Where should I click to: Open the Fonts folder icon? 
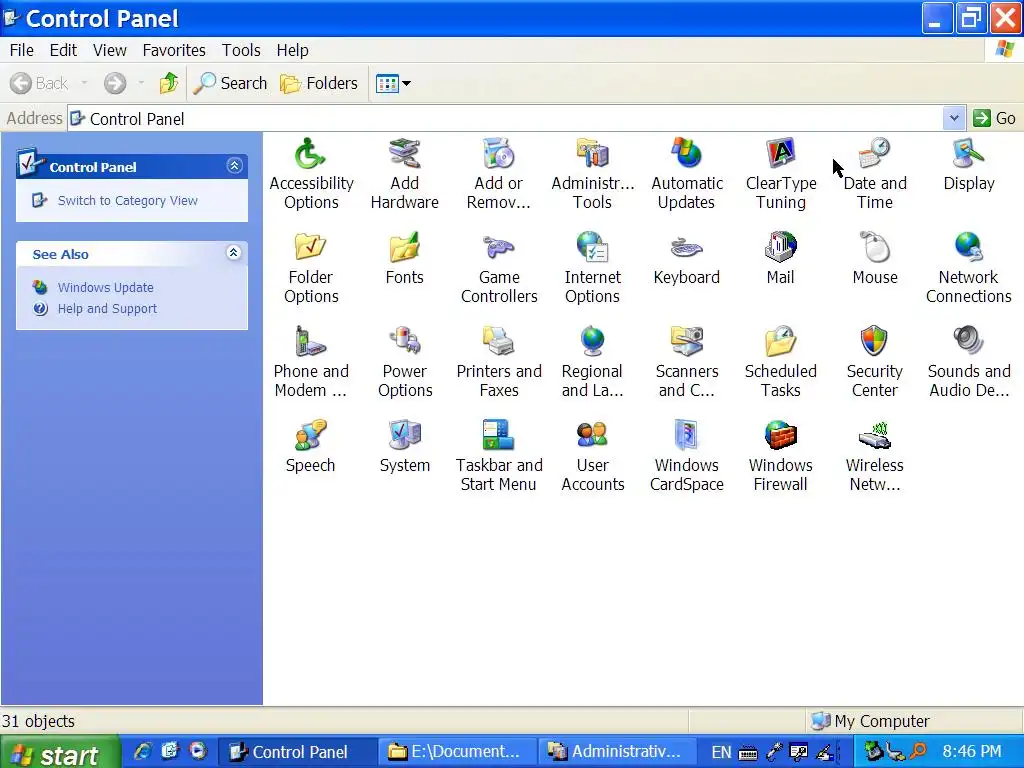point(404,248)
